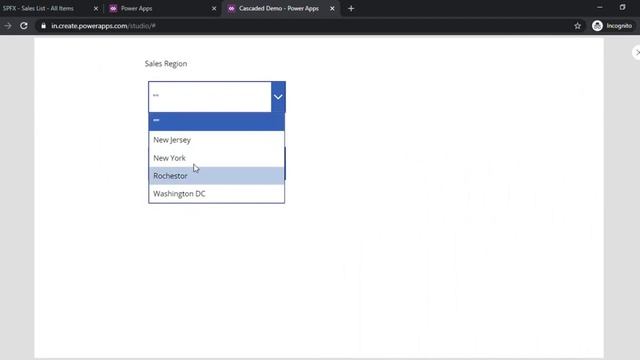Go forward in browser history
The image size is (640, 360).
[x=8, y=26]
